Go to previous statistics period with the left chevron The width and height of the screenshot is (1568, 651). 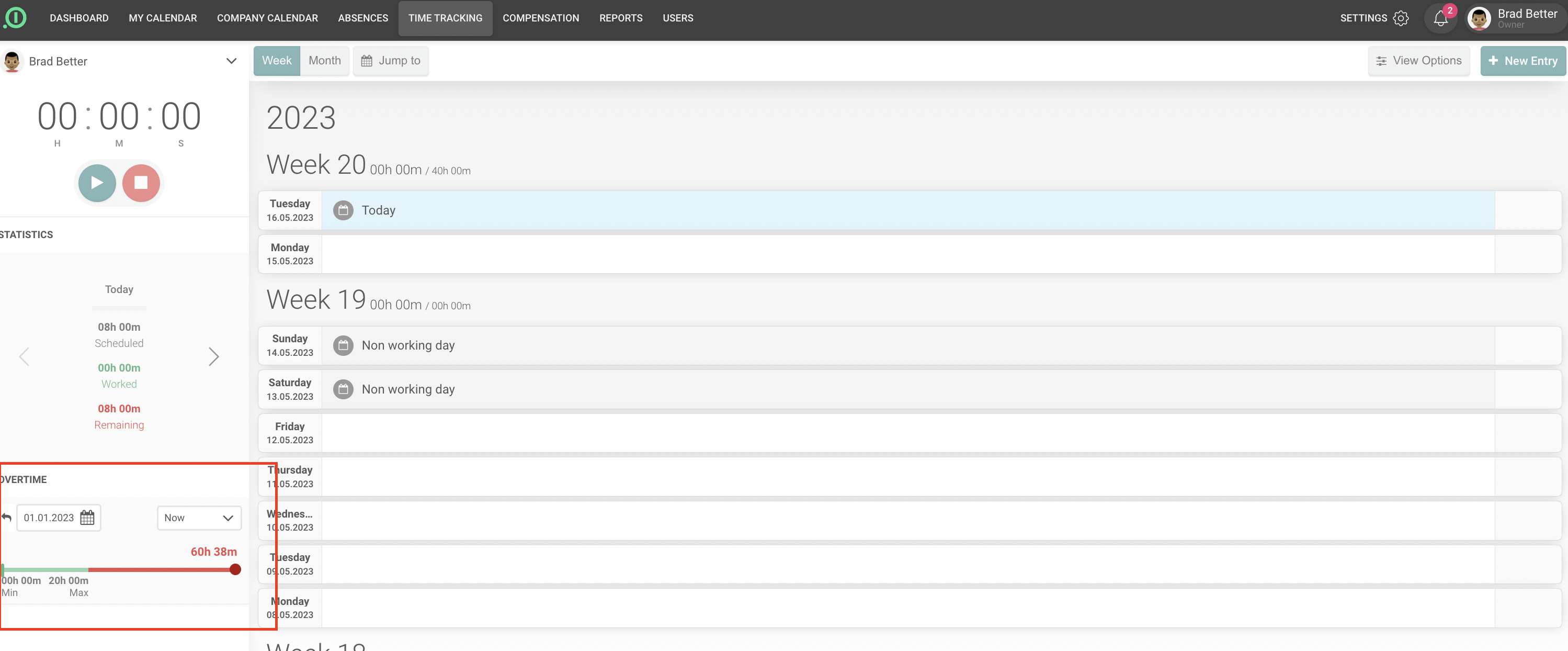(25, 356)
